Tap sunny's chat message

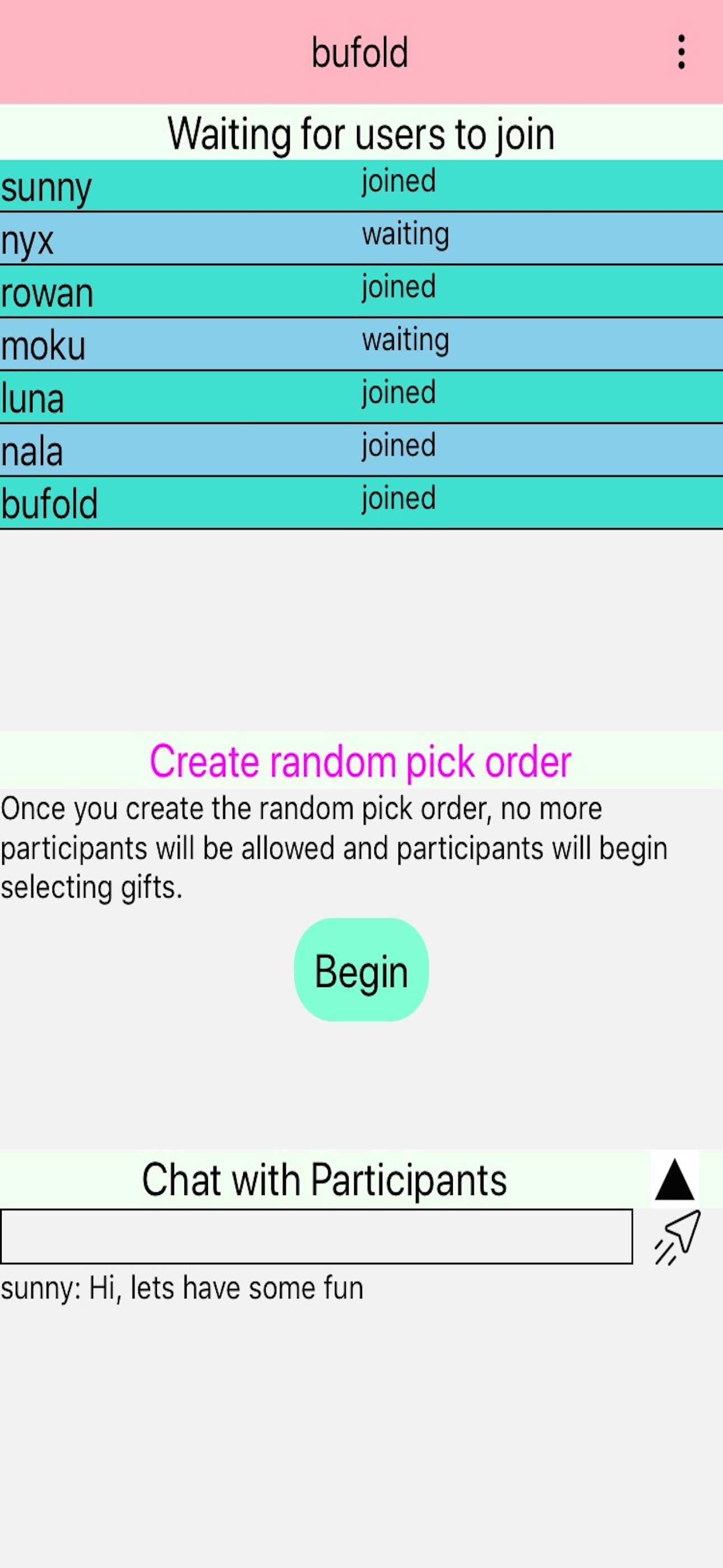(x=182, y=1290)
